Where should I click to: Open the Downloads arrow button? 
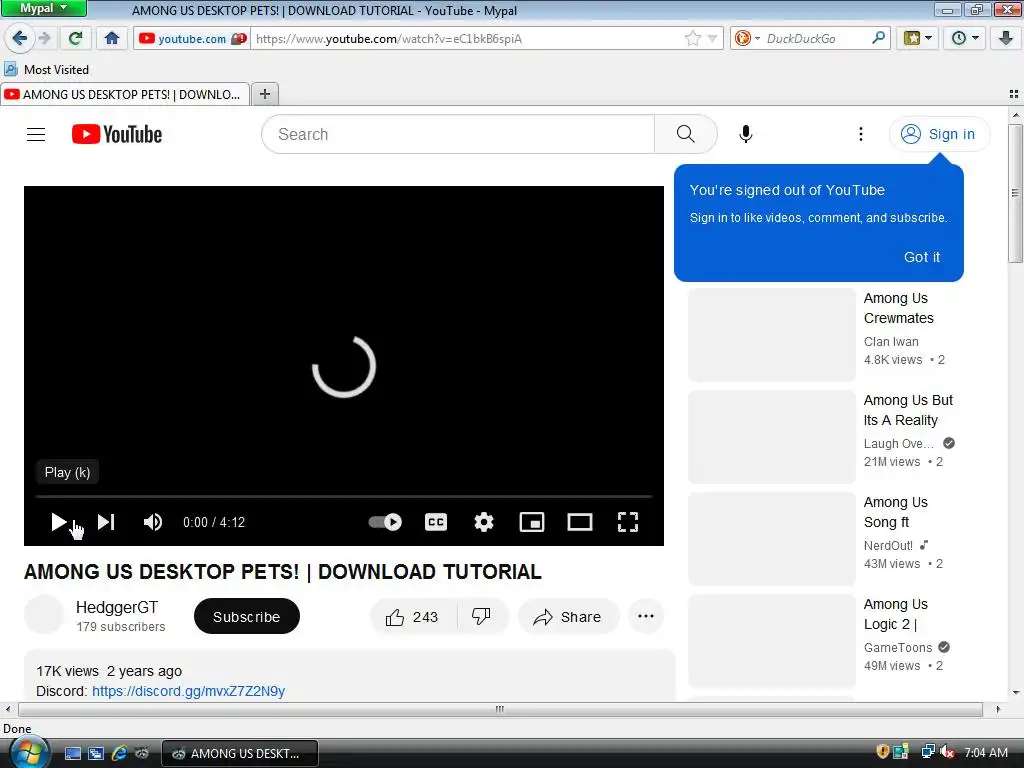point(1006,39)
